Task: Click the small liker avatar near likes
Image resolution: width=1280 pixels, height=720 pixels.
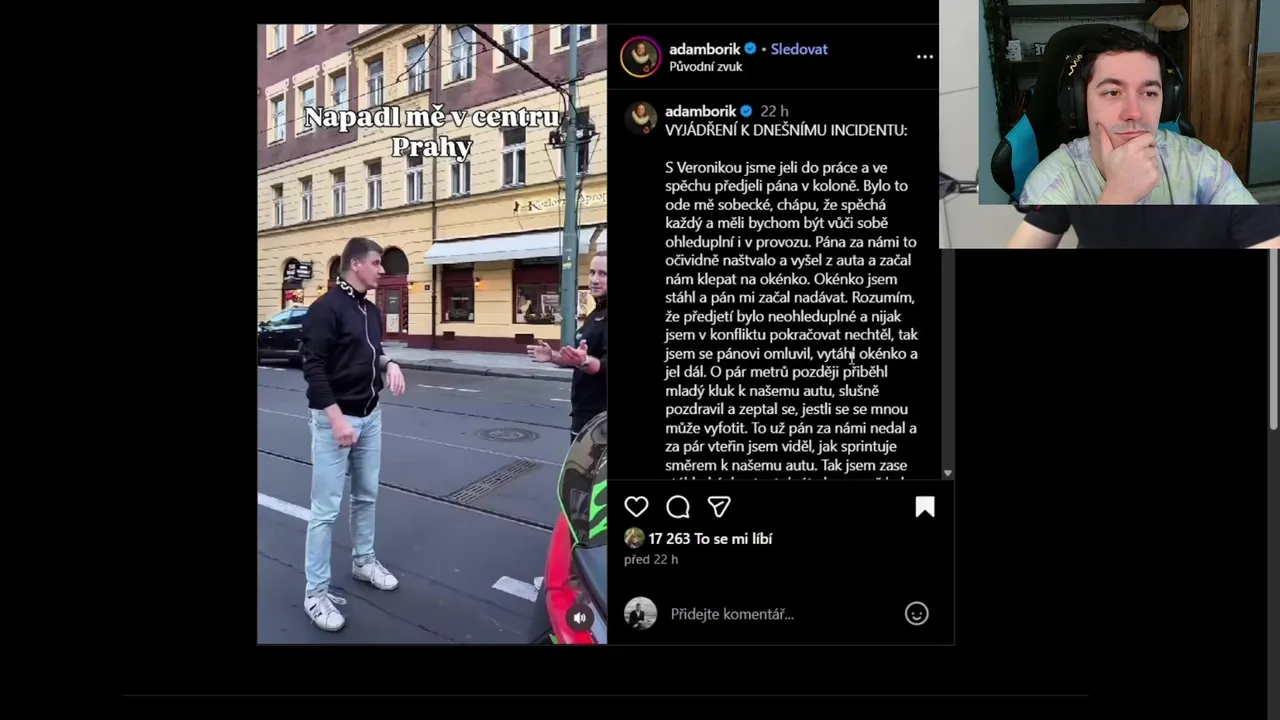Action: click(634, 538)
